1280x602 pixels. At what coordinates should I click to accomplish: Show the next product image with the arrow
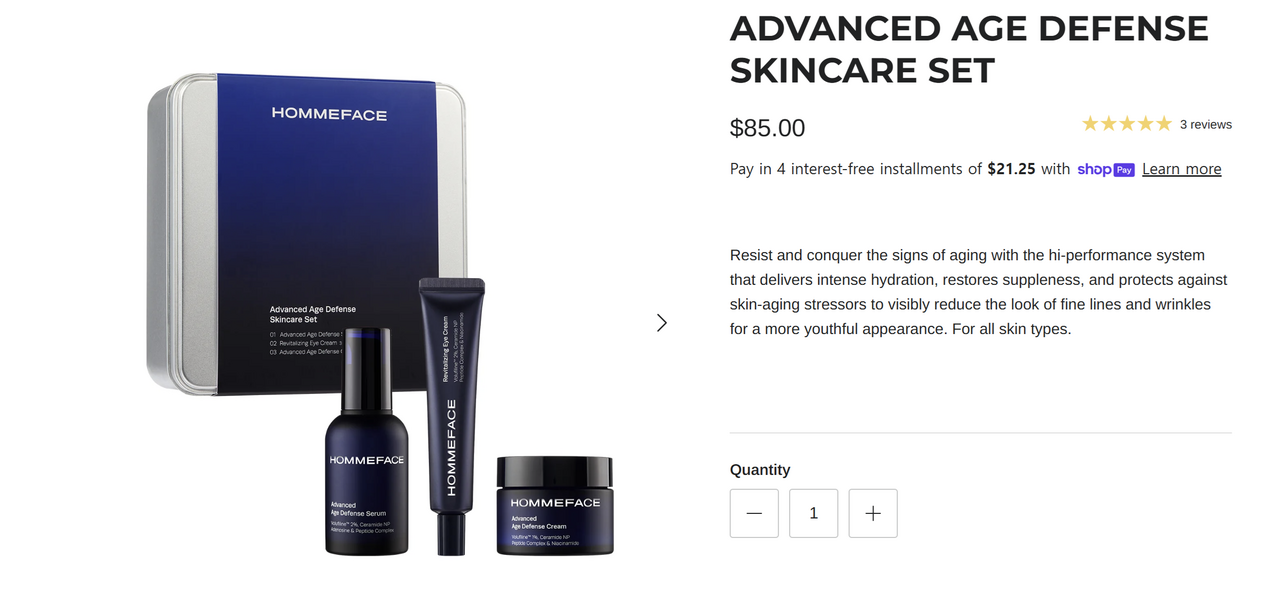661,323
